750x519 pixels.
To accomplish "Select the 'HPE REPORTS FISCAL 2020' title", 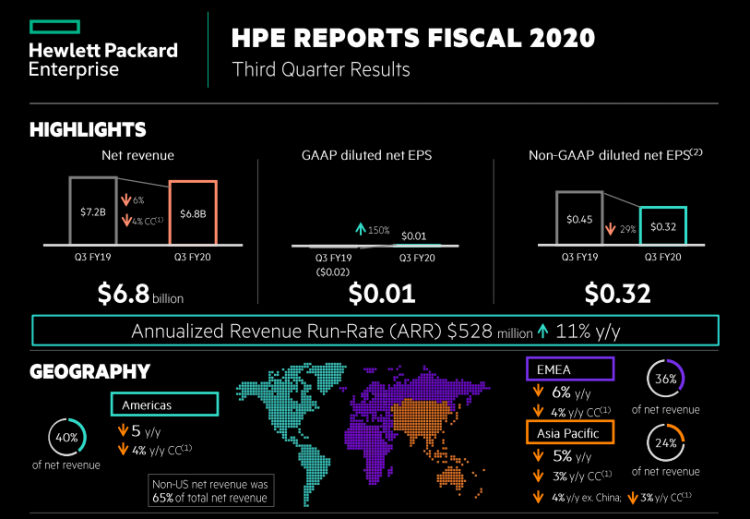I will pyautogui.click(x=413, y=38).
